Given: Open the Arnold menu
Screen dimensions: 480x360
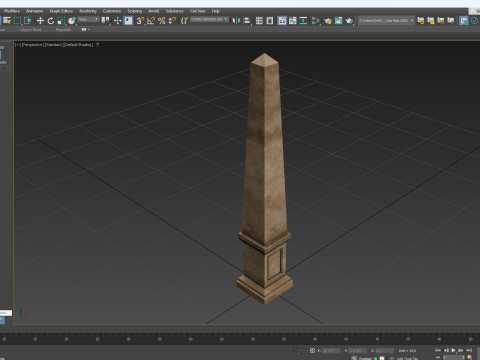Looking at the screenshot, I should [x=154, y=11].
